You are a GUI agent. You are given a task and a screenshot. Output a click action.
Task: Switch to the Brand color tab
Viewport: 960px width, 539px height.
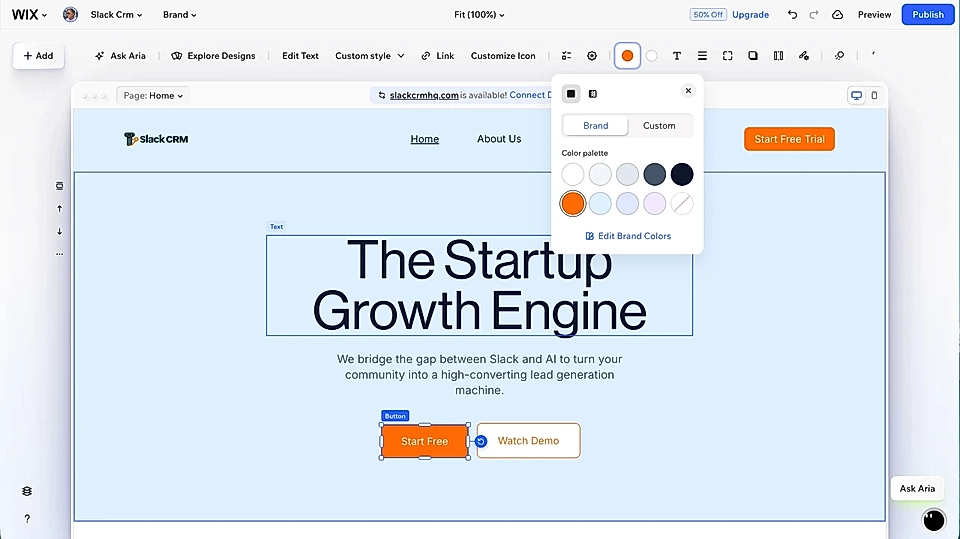[x=595, y=126]
